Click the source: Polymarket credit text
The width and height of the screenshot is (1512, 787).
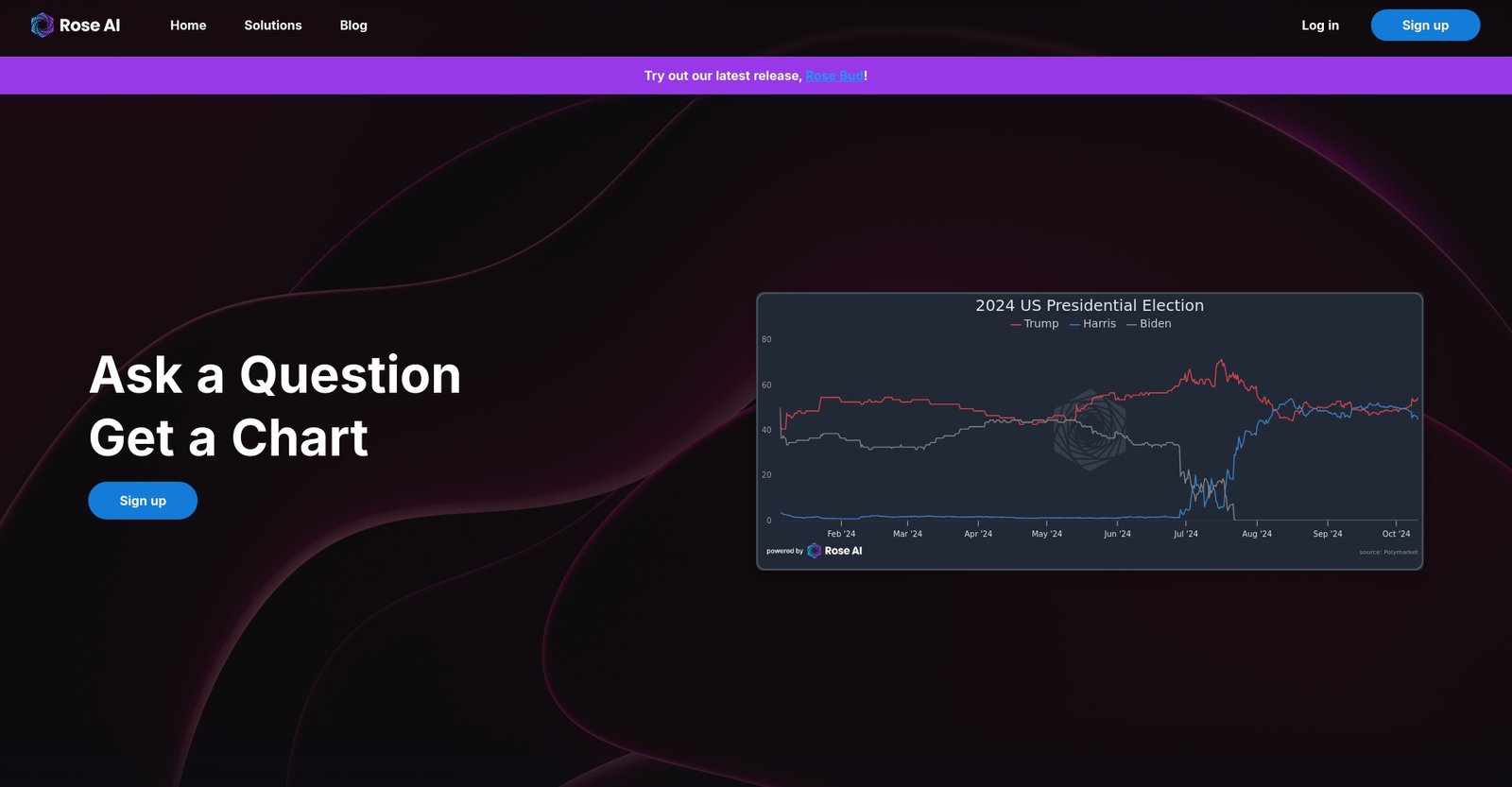tap(1388, 552)
